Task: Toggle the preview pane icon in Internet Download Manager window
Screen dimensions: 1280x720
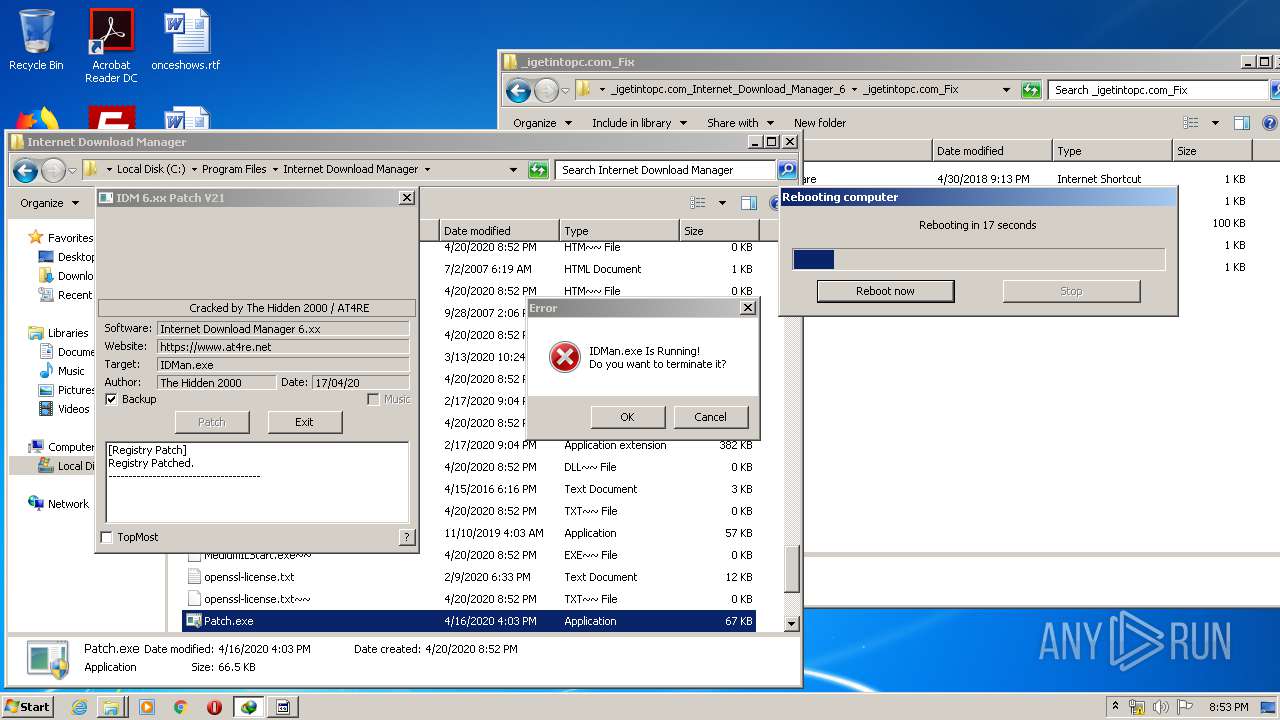Action: [748, 203]
